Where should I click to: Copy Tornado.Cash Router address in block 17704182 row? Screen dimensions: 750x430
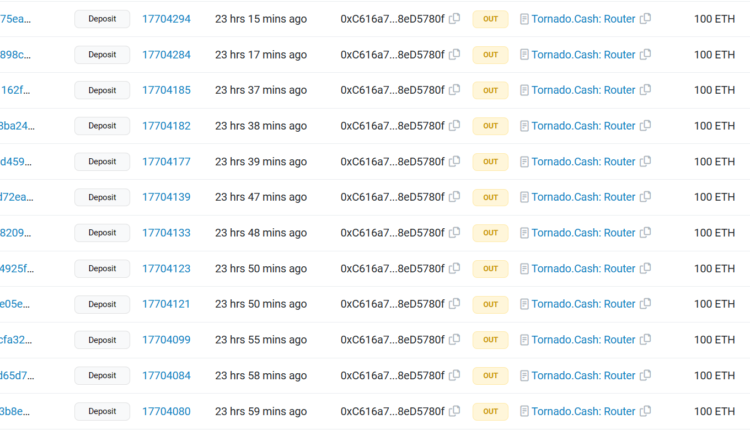pyautogui.click(x=646, y=126)
